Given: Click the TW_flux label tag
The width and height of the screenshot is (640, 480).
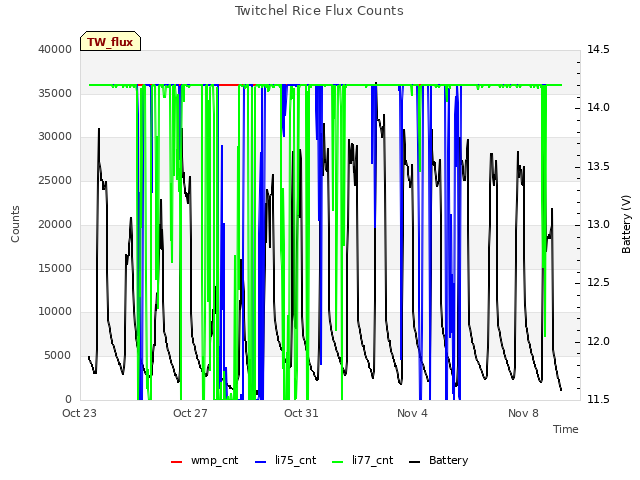Looking at the screenshot, I should coord(110,41).
